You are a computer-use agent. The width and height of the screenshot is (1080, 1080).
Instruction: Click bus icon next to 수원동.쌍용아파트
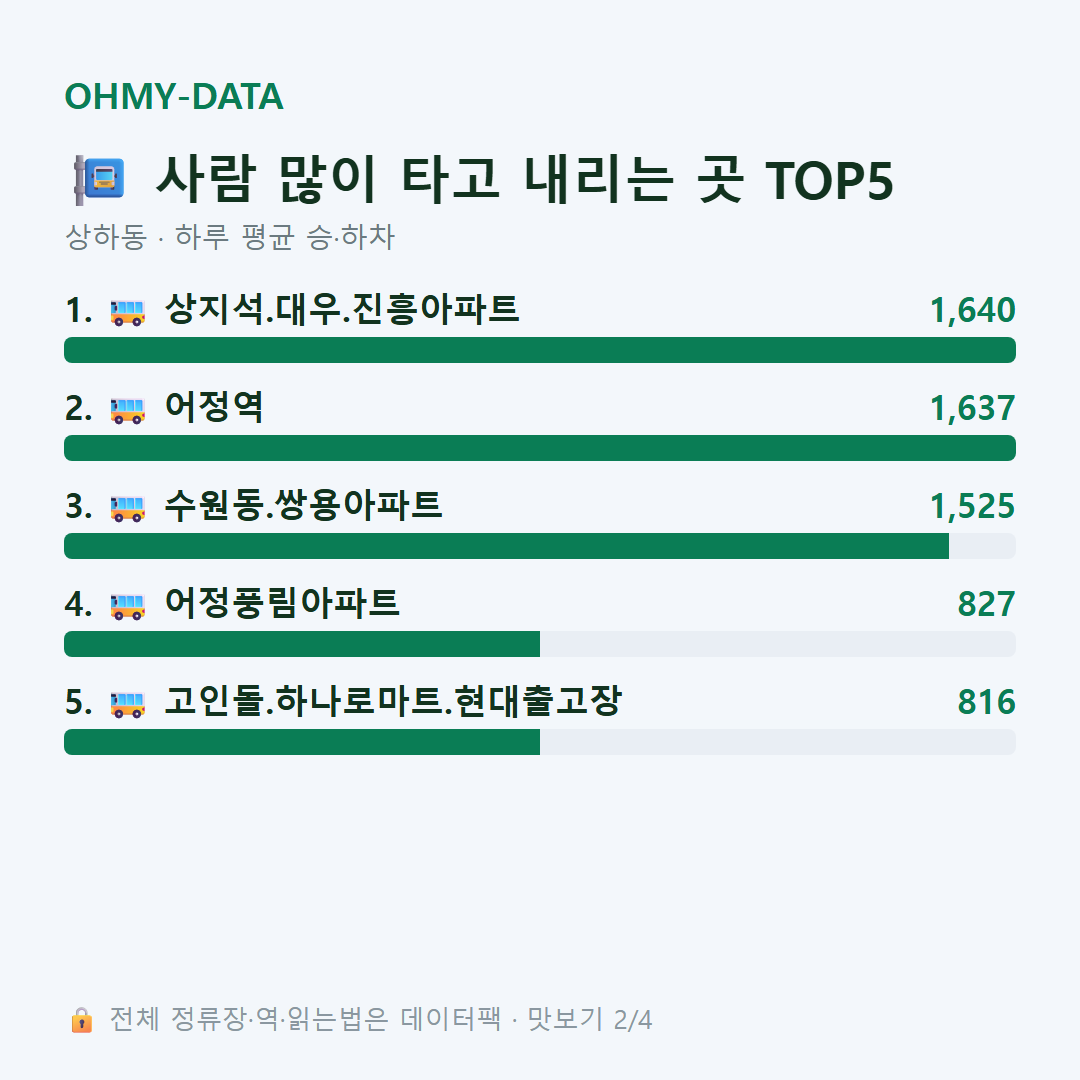[x=128, y=508]
